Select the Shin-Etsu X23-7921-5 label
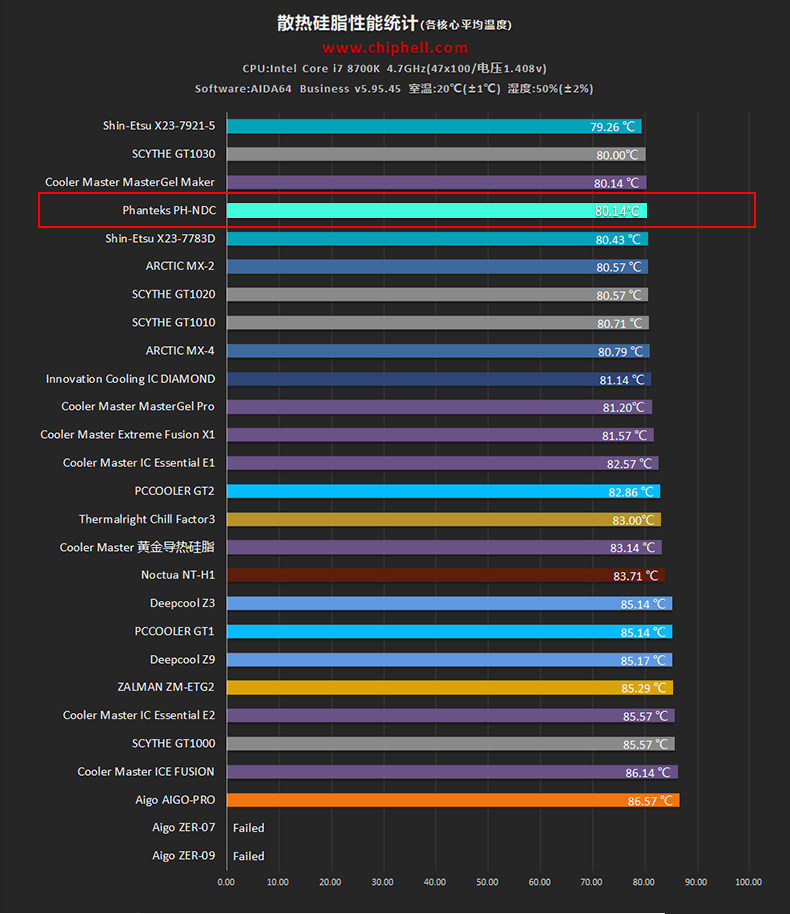This screenshot has height=914, width=790. [x=159, y=126]
